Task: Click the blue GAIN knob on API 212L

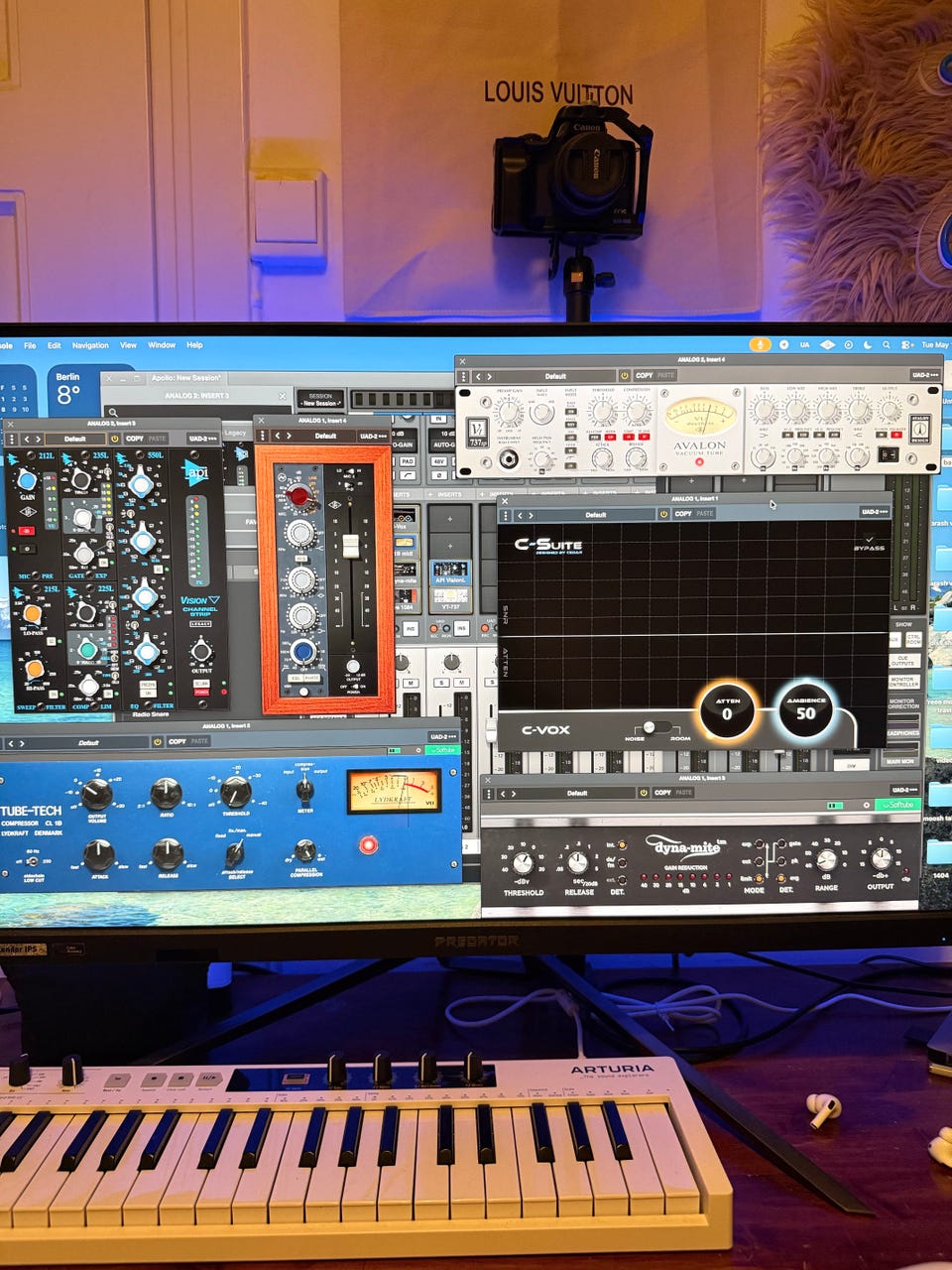Action: [x=27, y=481]
